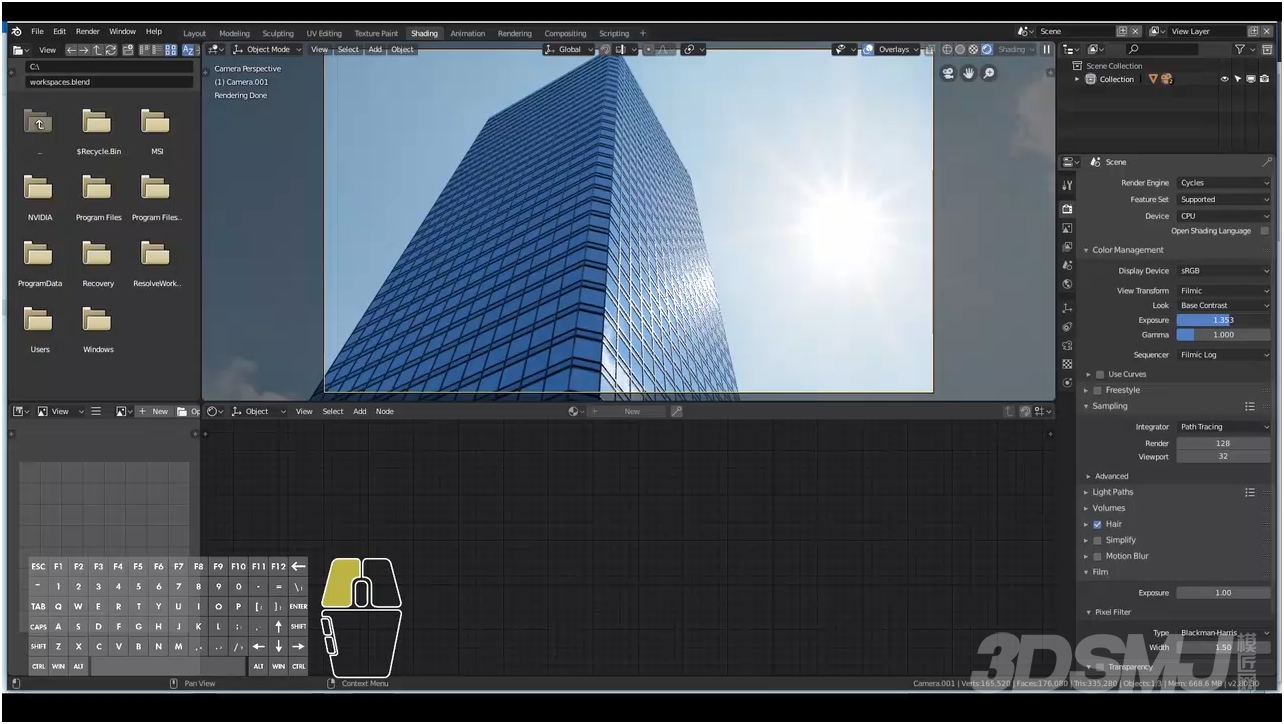Switch viewport to wireframe shading
This screenshot has width=1284, height=724.
click(947, 49)
